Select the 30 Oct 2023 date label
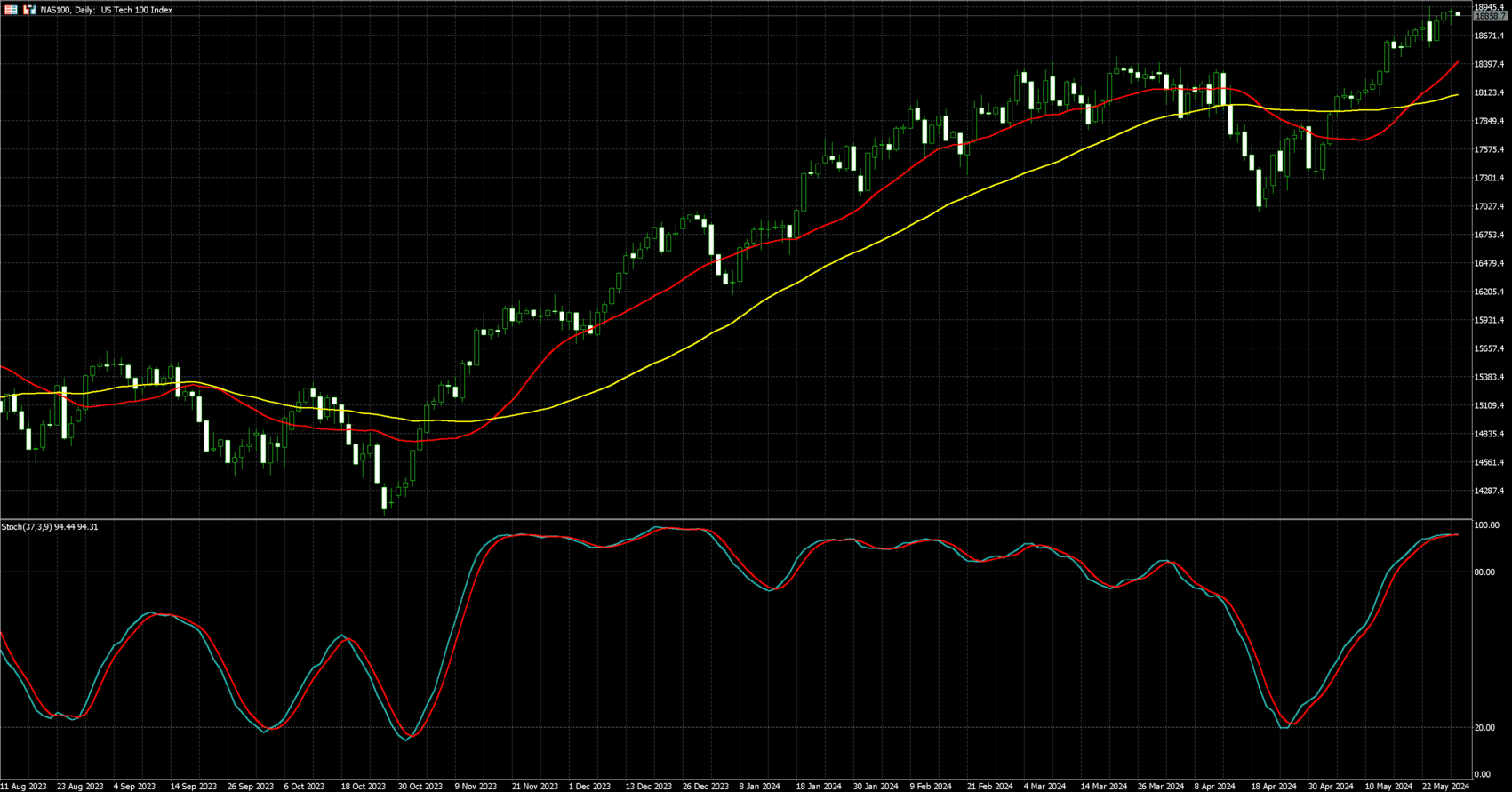This screenshot has width=1512, height=792. [x=420, y=786]
